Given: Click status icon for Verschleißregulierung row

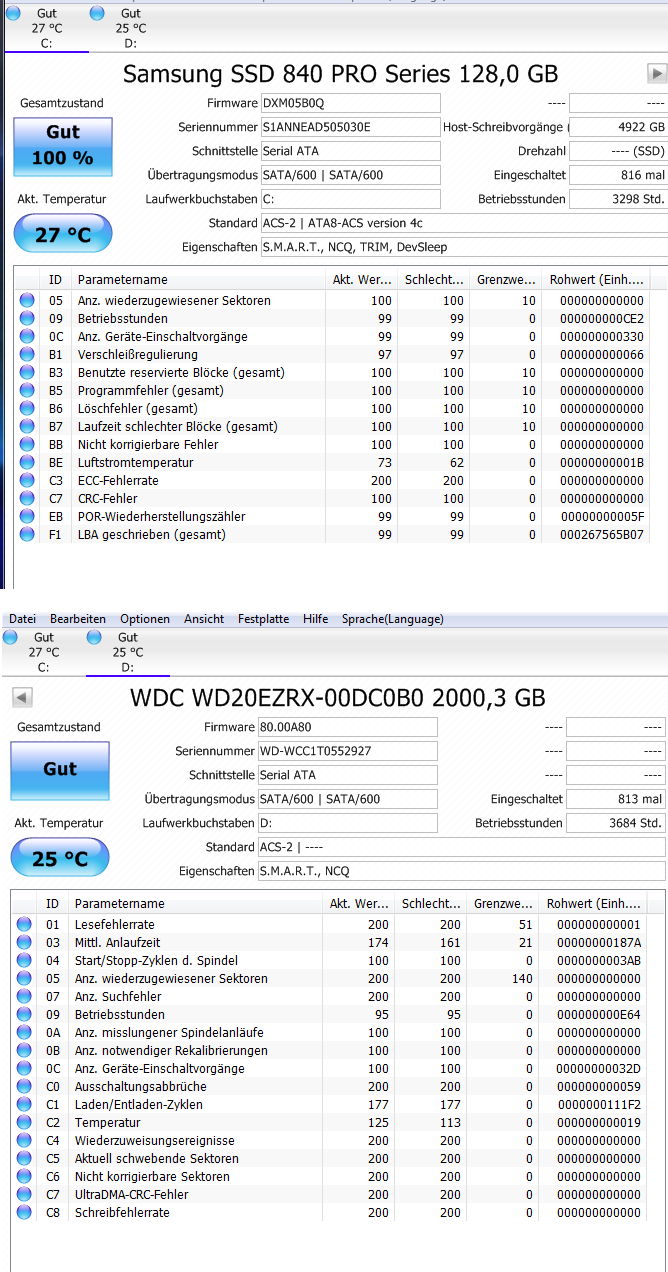Looking at the screenshot, I should 27,354.
